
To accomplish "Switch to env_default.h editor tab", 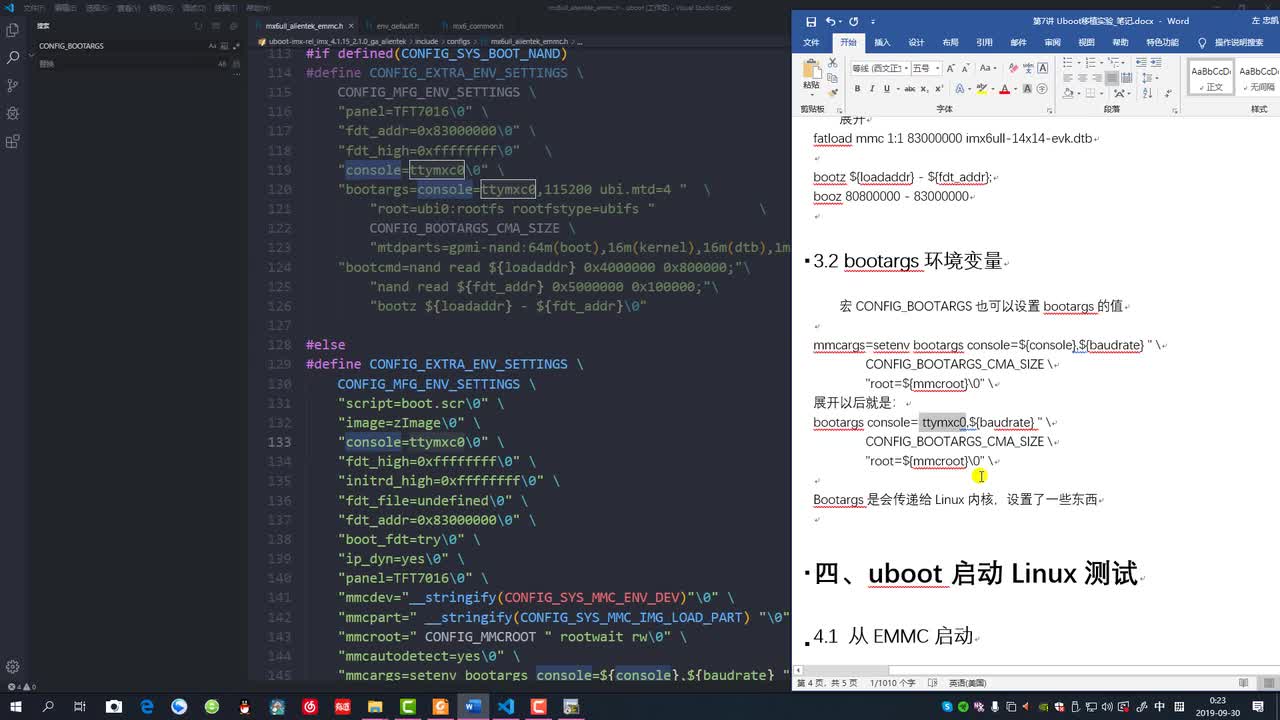I will 398,26.
